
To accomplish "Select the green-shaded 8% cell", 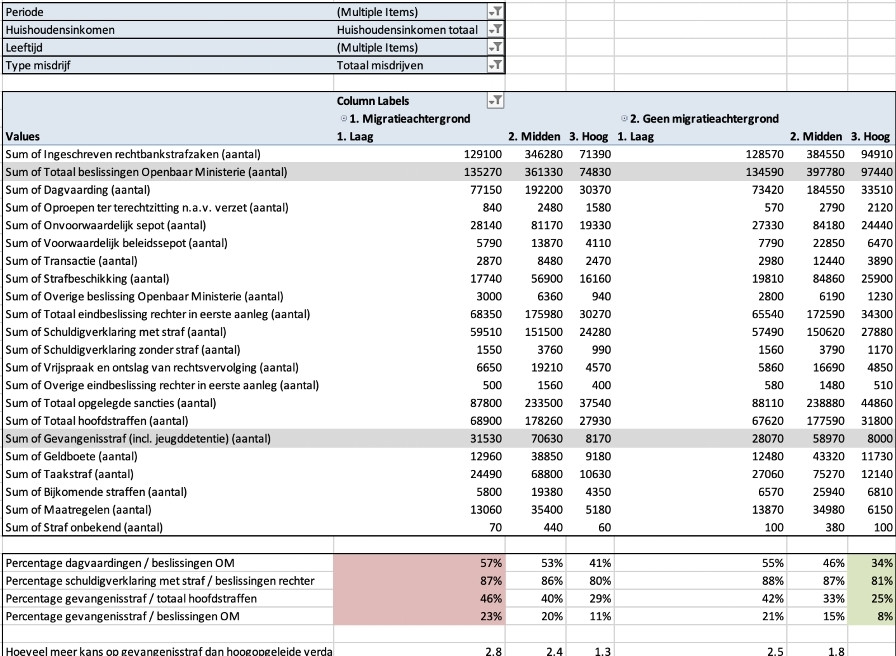I will click(x=871, y=616).
